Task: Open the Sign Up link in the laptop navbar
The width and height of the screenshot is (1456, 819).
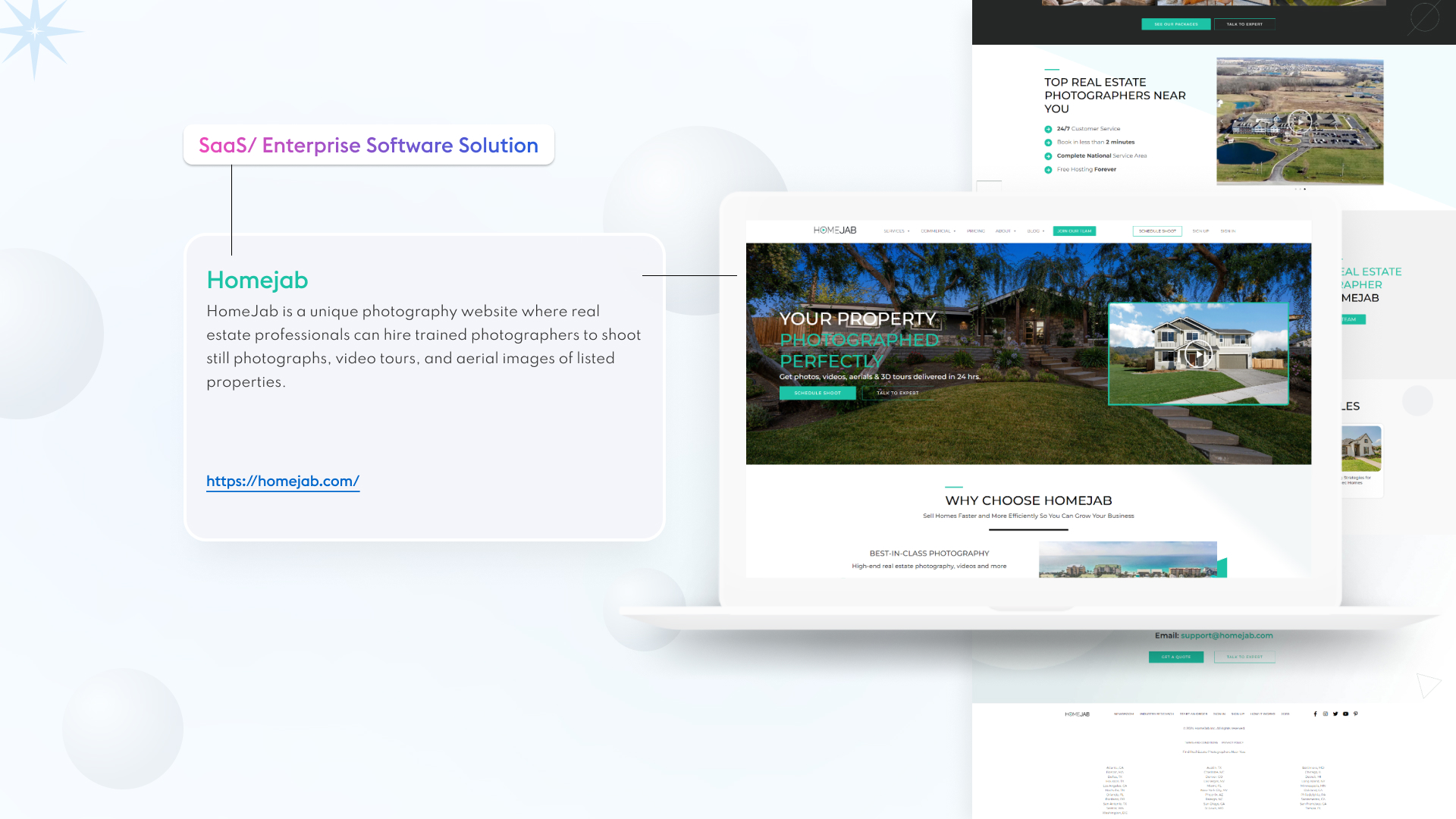Action: click(x=1200, y=231)
